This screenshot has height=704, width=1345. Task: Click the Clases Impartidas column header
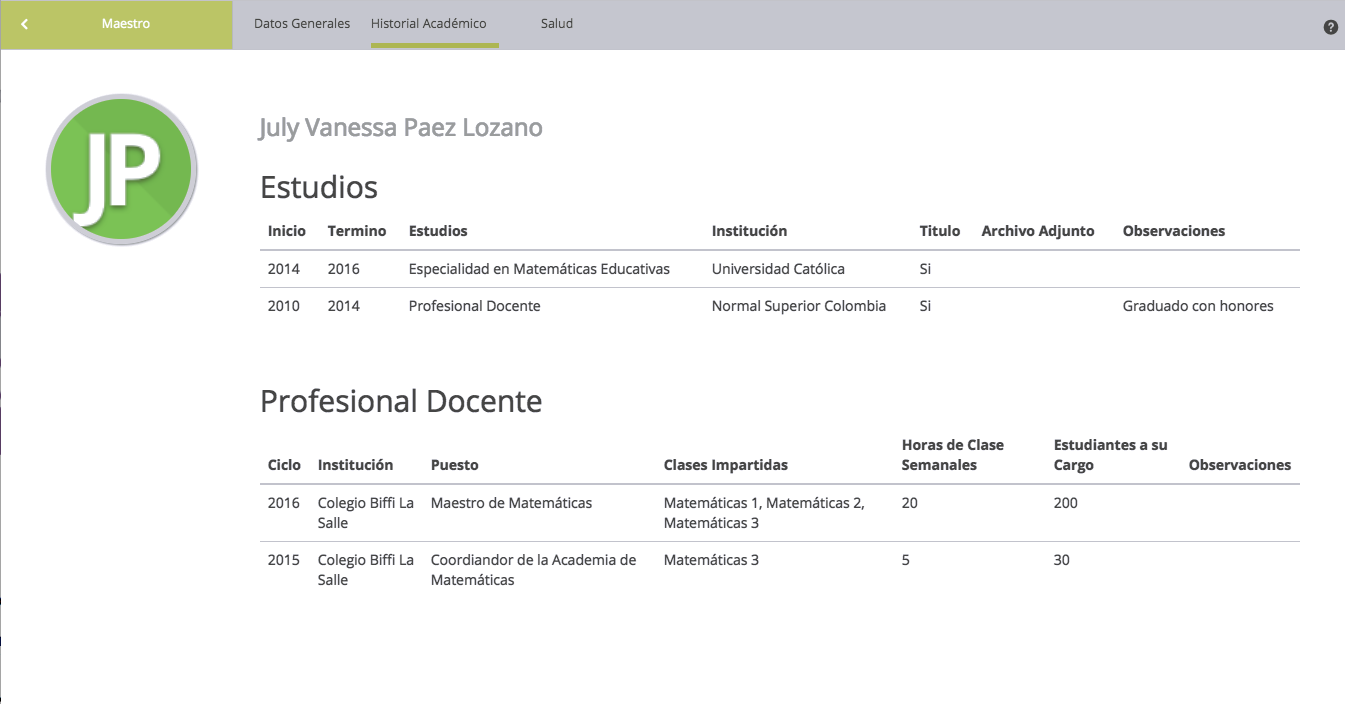click(725, 465)
